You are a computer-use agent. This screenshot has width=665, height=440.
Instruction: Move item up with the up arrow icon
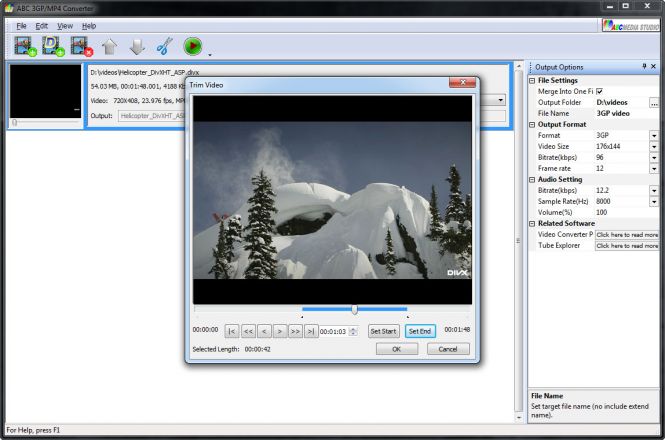tap(109, 45)
